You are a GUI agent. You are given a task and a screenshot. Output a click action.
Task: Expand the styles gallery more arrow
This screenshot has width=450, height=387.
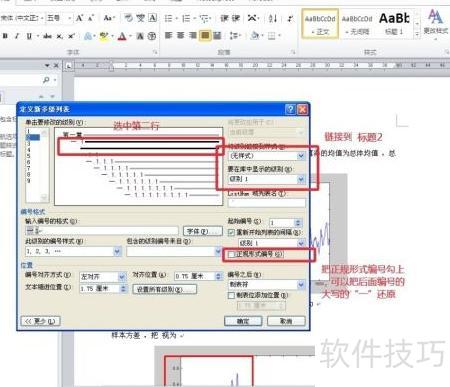pyautogui.click(x=417, y=34)
